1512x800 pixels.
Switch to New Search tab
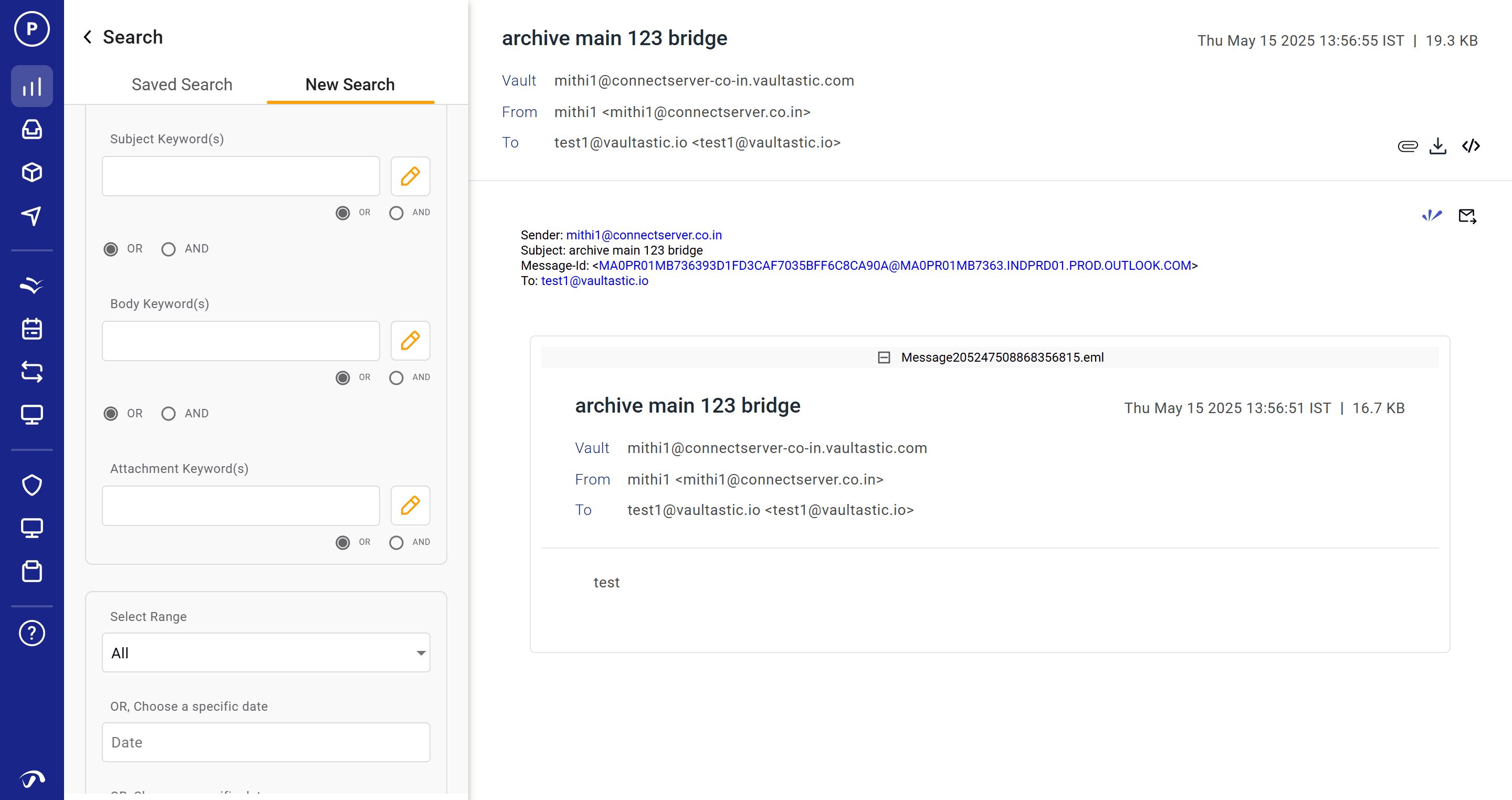point(350,85)
